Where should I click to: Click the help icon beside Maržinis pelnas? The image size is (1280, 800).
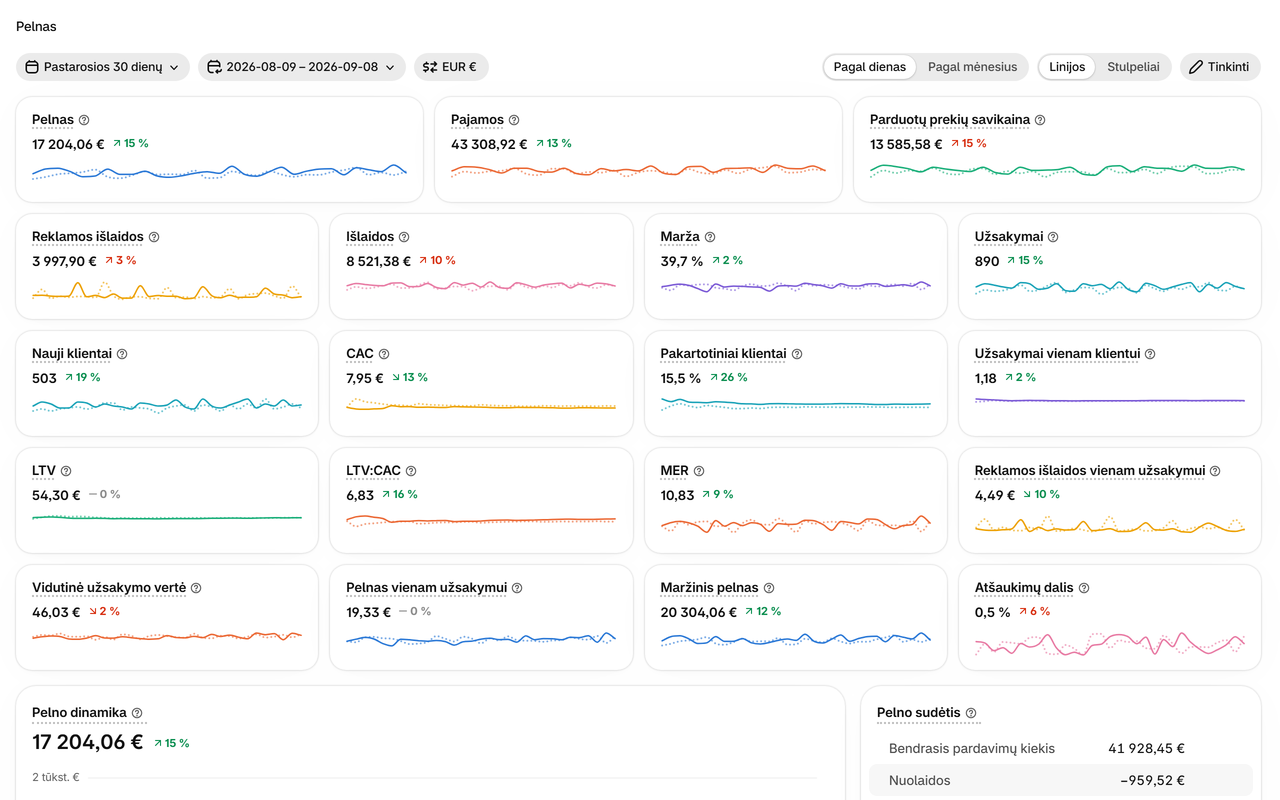click(769, 588)
